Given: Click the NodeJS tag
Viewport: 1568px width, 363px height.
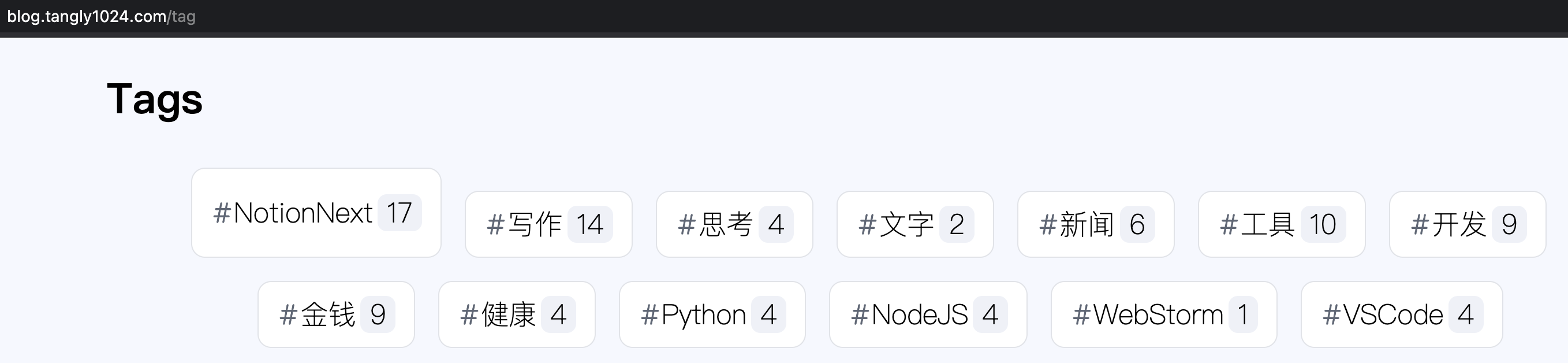Looking at the screenshot, I should (927, 314).
